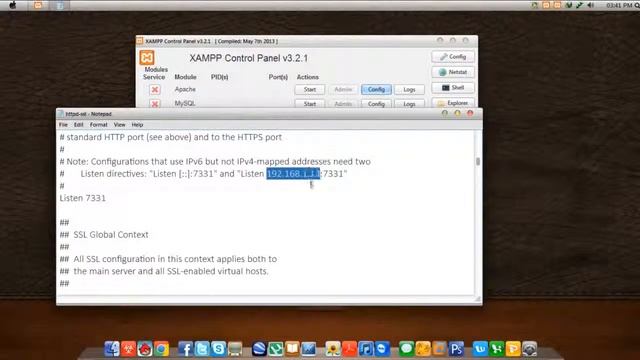
Task: Open iTunes music icon in dock
Action: point(366,349)
